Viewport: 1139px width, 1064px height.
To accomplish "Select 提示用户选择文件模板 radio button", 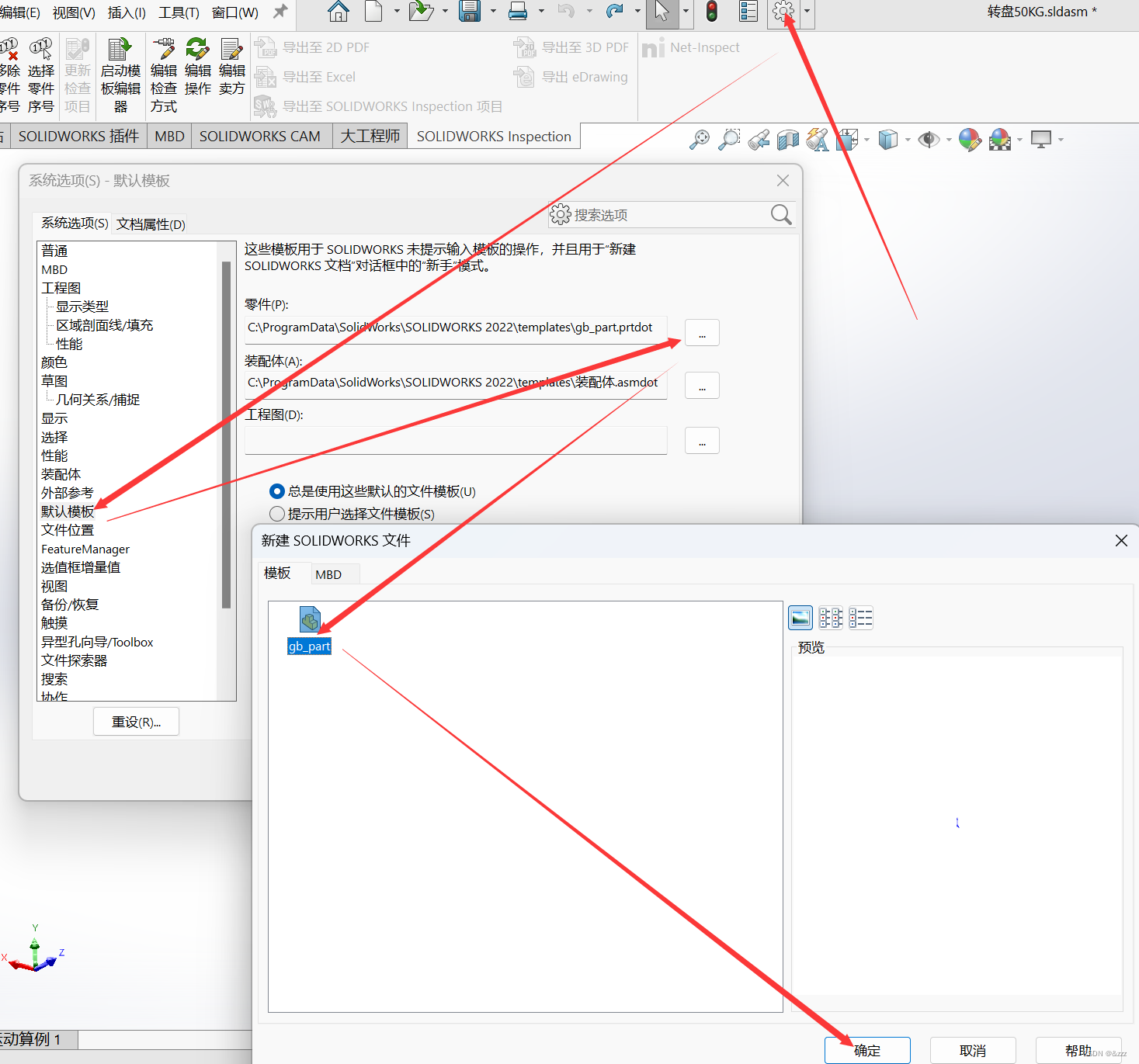I will 277,514.
